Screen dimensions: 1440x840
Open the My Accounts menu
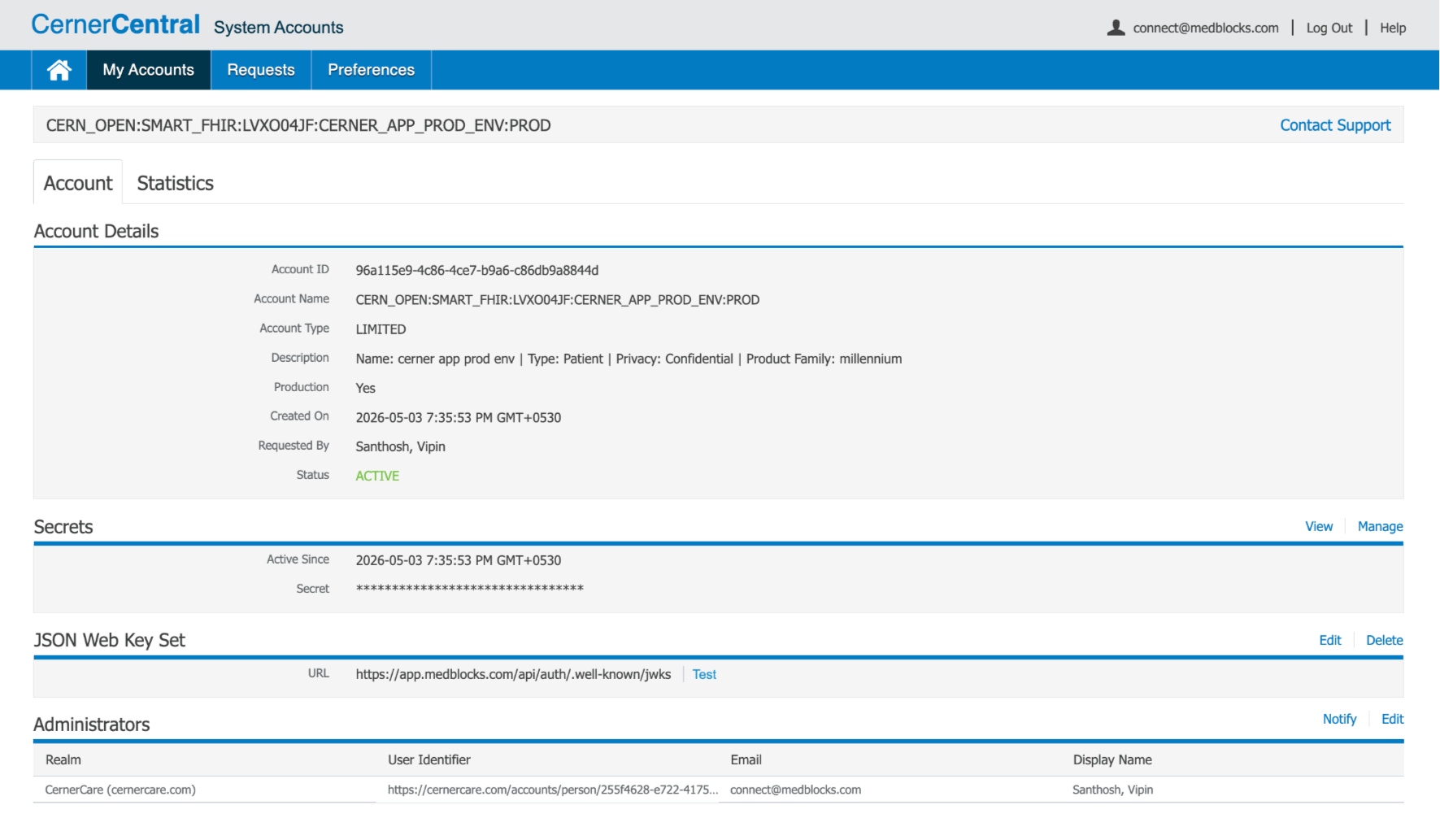tap(149, 70)
